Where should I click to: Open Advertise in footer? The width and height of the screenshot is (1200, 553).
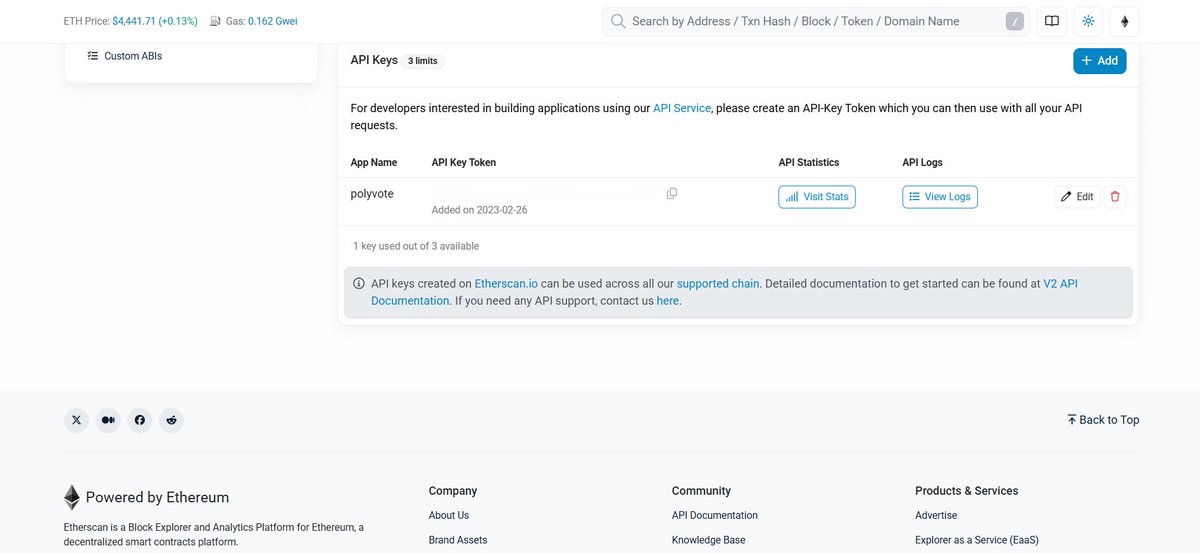(936, 515)
